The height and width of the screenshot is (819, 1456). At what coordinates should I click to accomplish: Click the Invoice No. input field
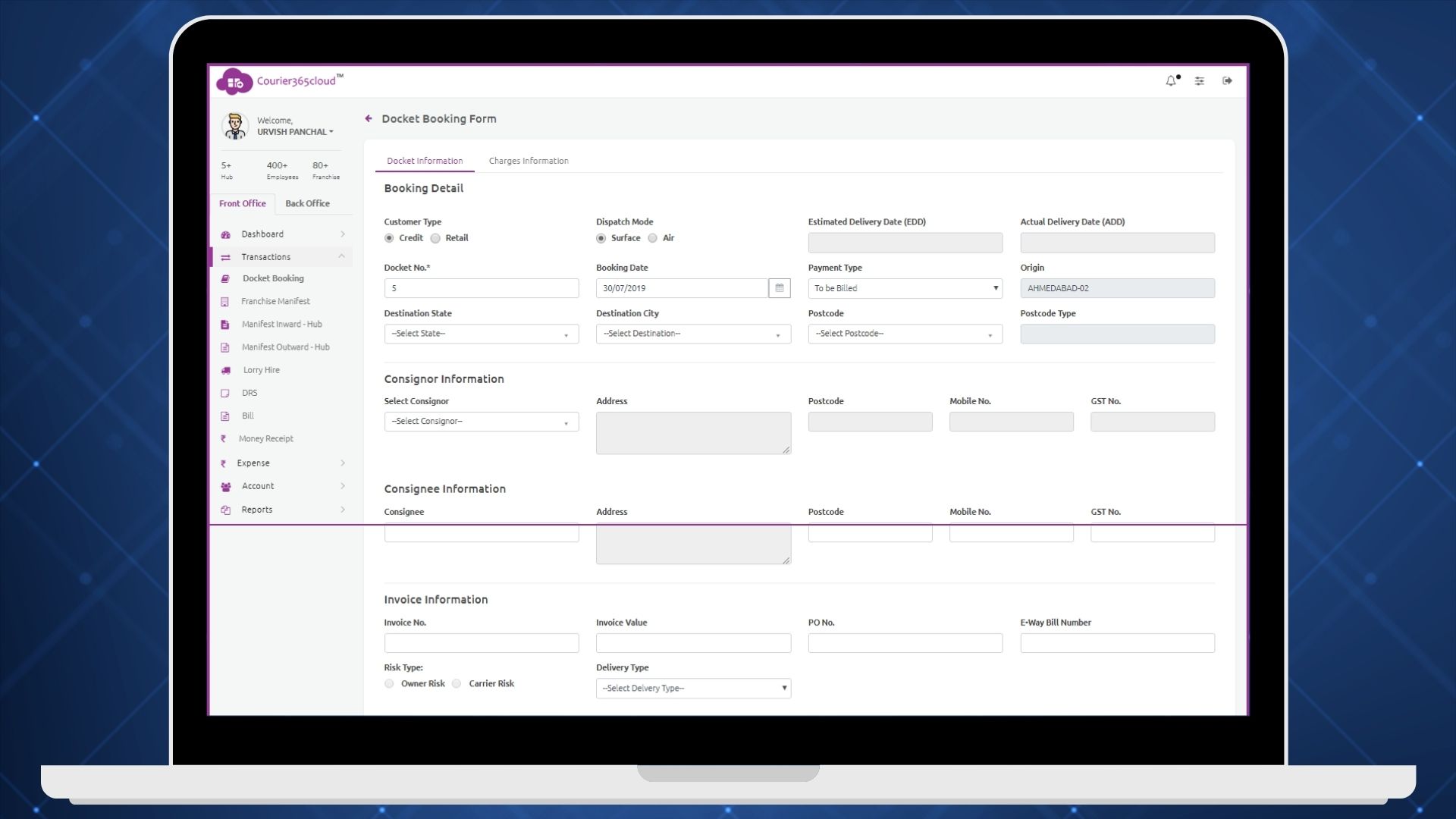click(482, 643)
